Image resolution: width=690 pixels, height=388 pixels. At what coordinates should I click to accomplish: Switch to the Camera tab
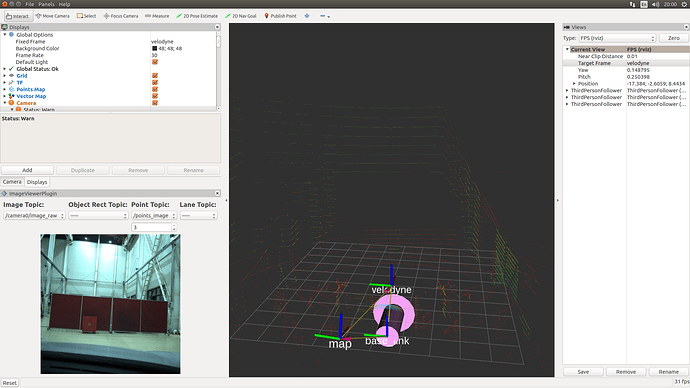12,182
